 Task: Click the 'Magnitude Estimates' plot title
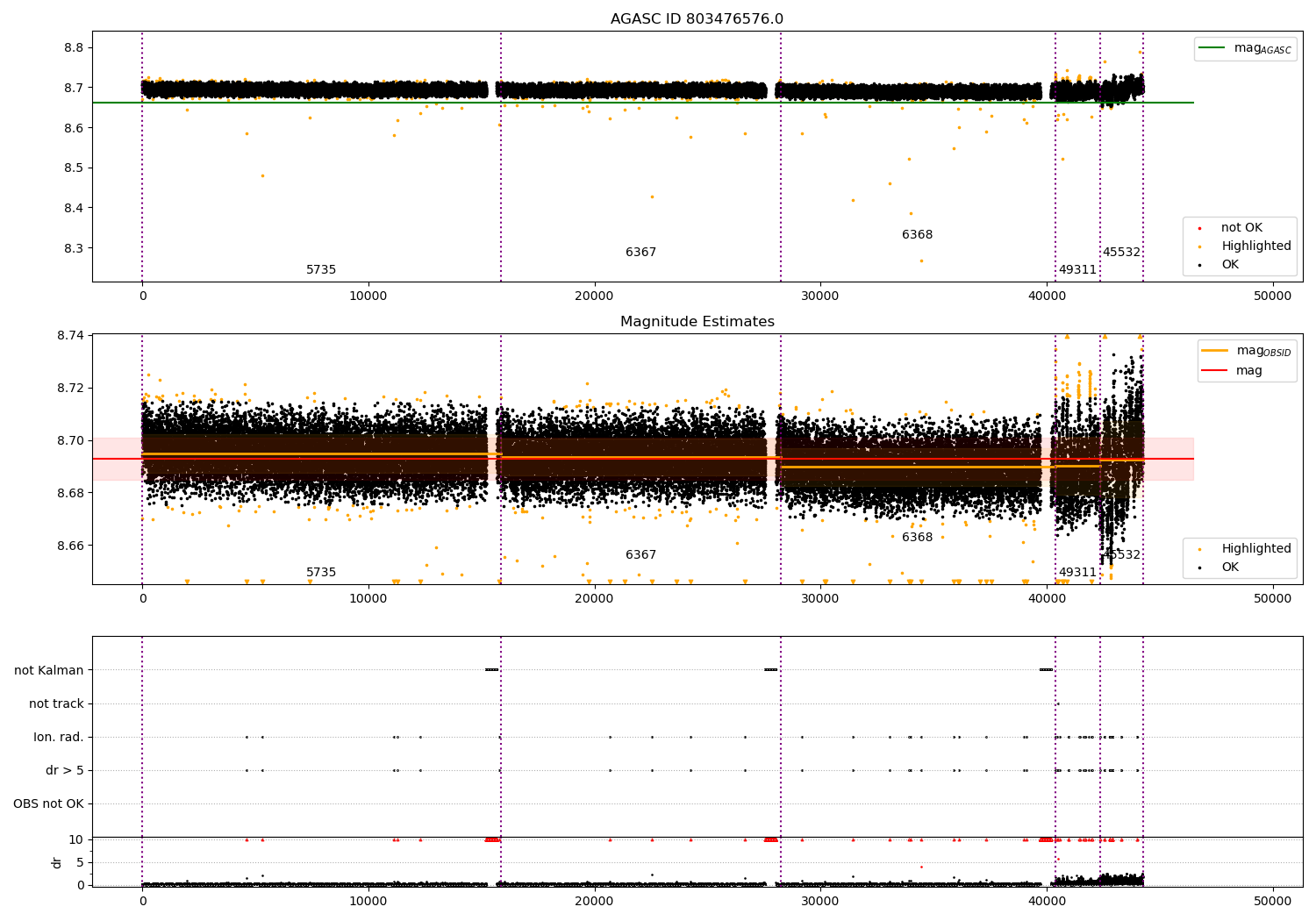pyautogui.click(x=697, y=322)
